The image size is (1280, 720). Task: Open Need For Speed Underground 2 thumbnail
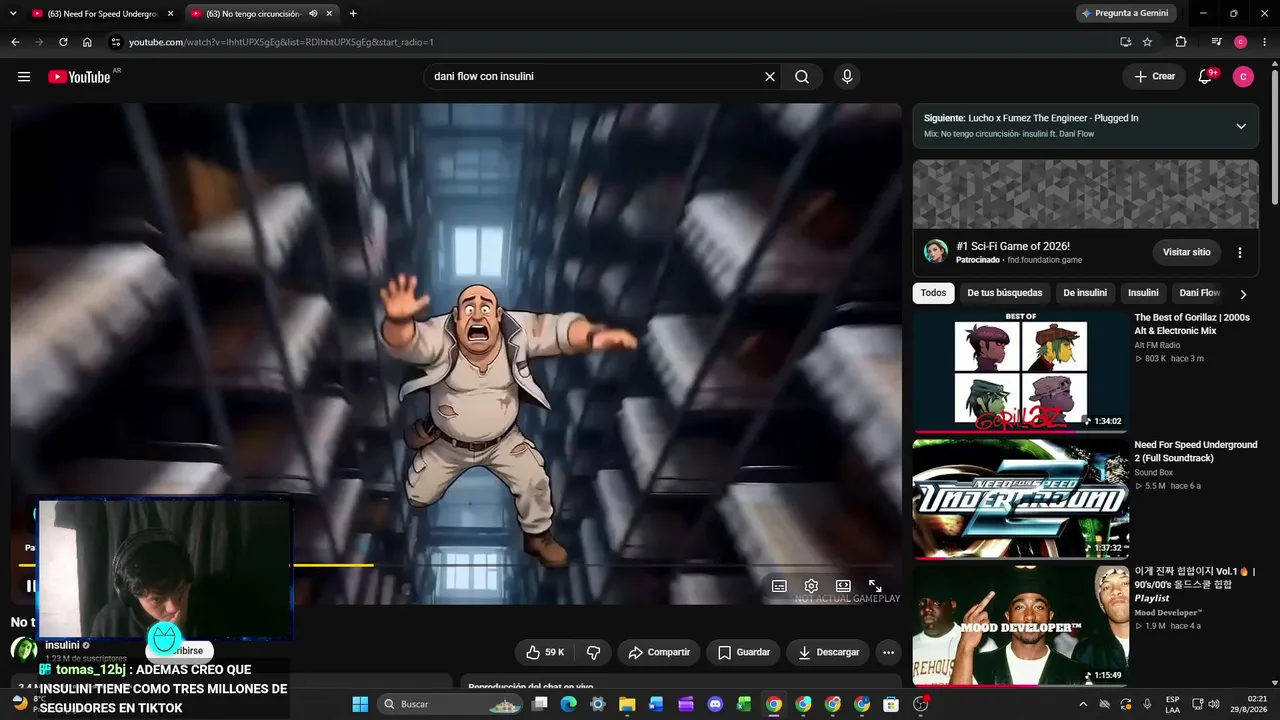(1021, 498)
